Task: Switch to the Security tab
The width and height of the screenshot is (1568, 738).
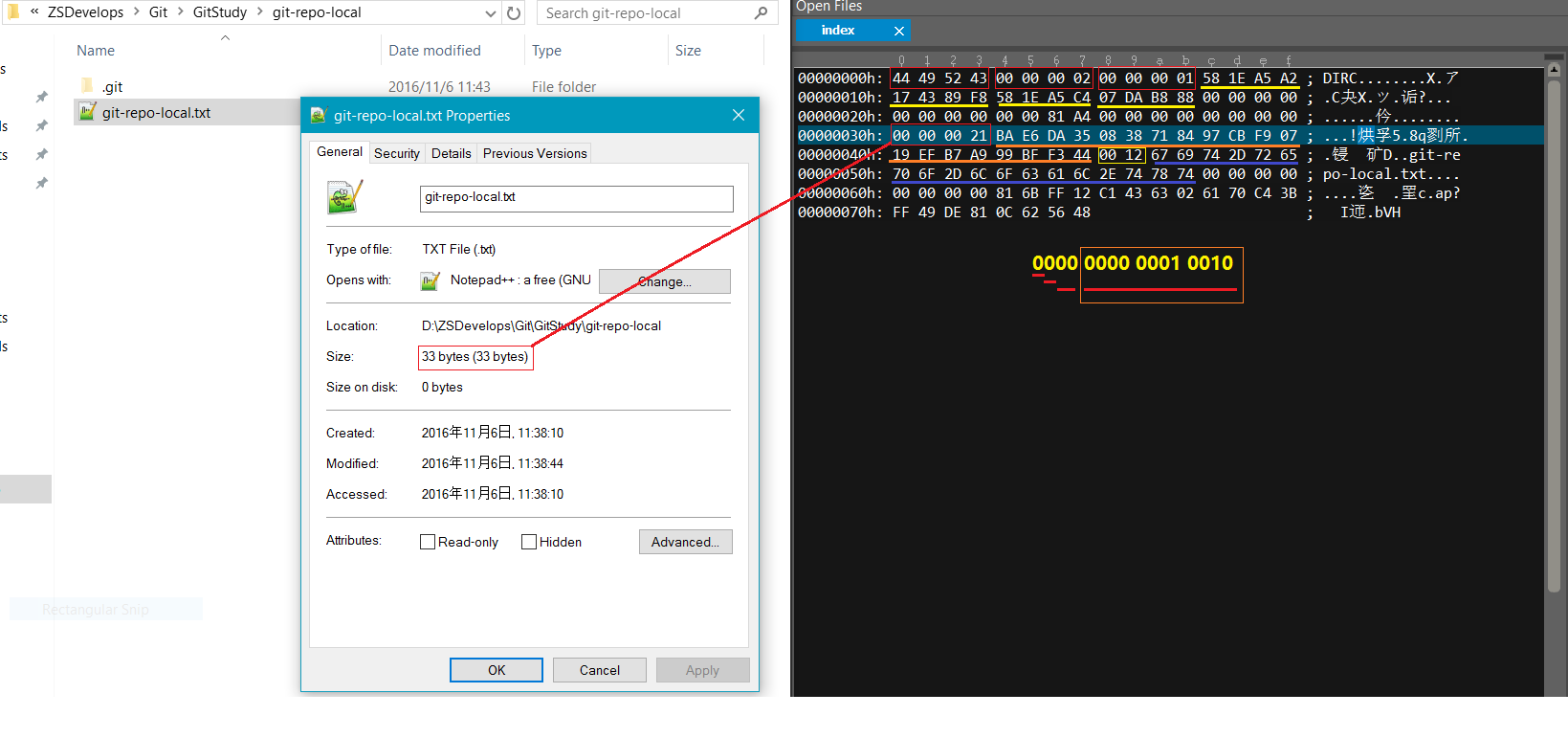Action: [x=397, y=153]
